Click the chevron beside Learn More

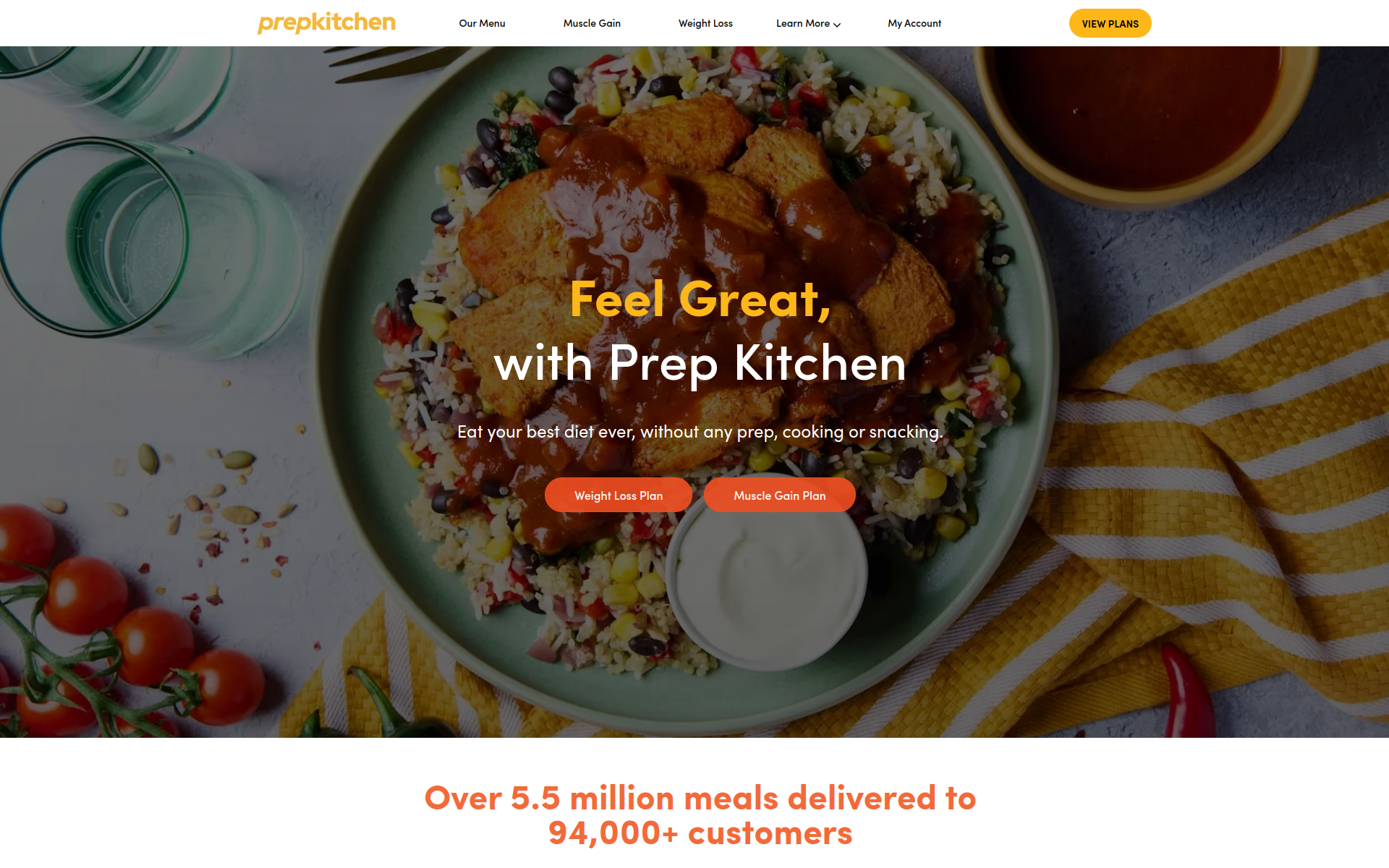[x=837, y=25]
